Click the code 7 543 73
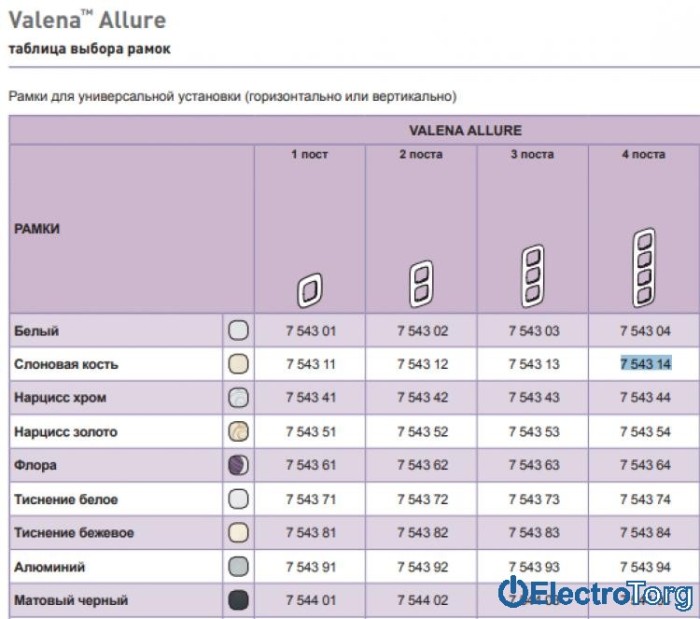The image size is (700, 619). [534, 499]
